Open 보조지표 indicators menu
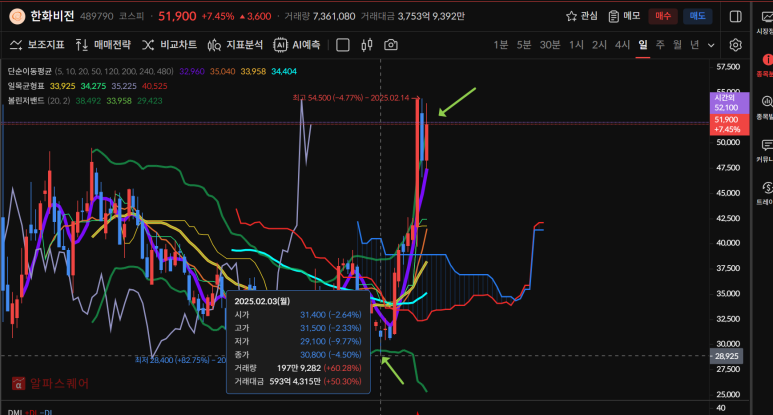773x415 pixels. (x=37, y=45)
